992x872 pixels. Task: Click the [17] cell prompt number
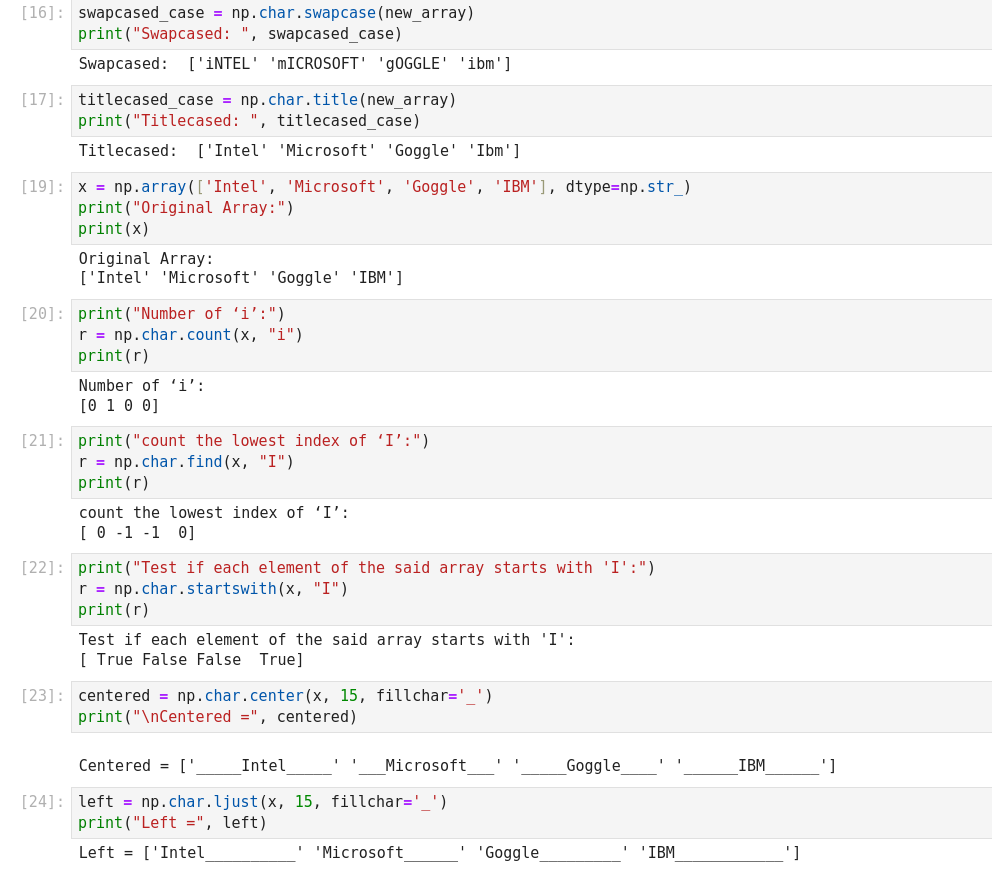coord(42,100)
